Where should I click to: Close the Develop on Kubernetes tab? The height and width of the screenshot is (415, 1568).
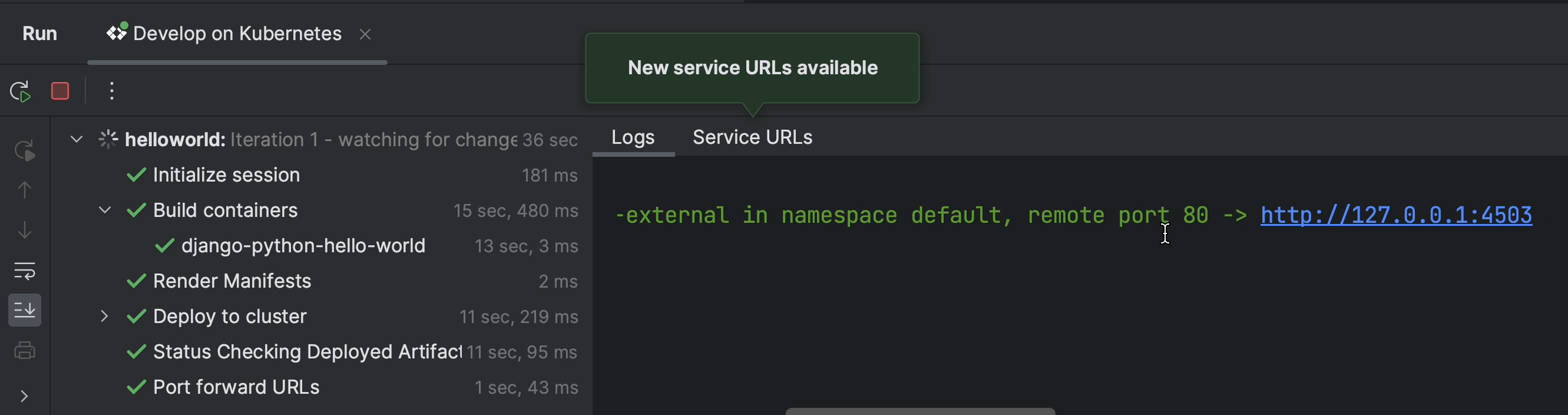[x=365, y=35]
